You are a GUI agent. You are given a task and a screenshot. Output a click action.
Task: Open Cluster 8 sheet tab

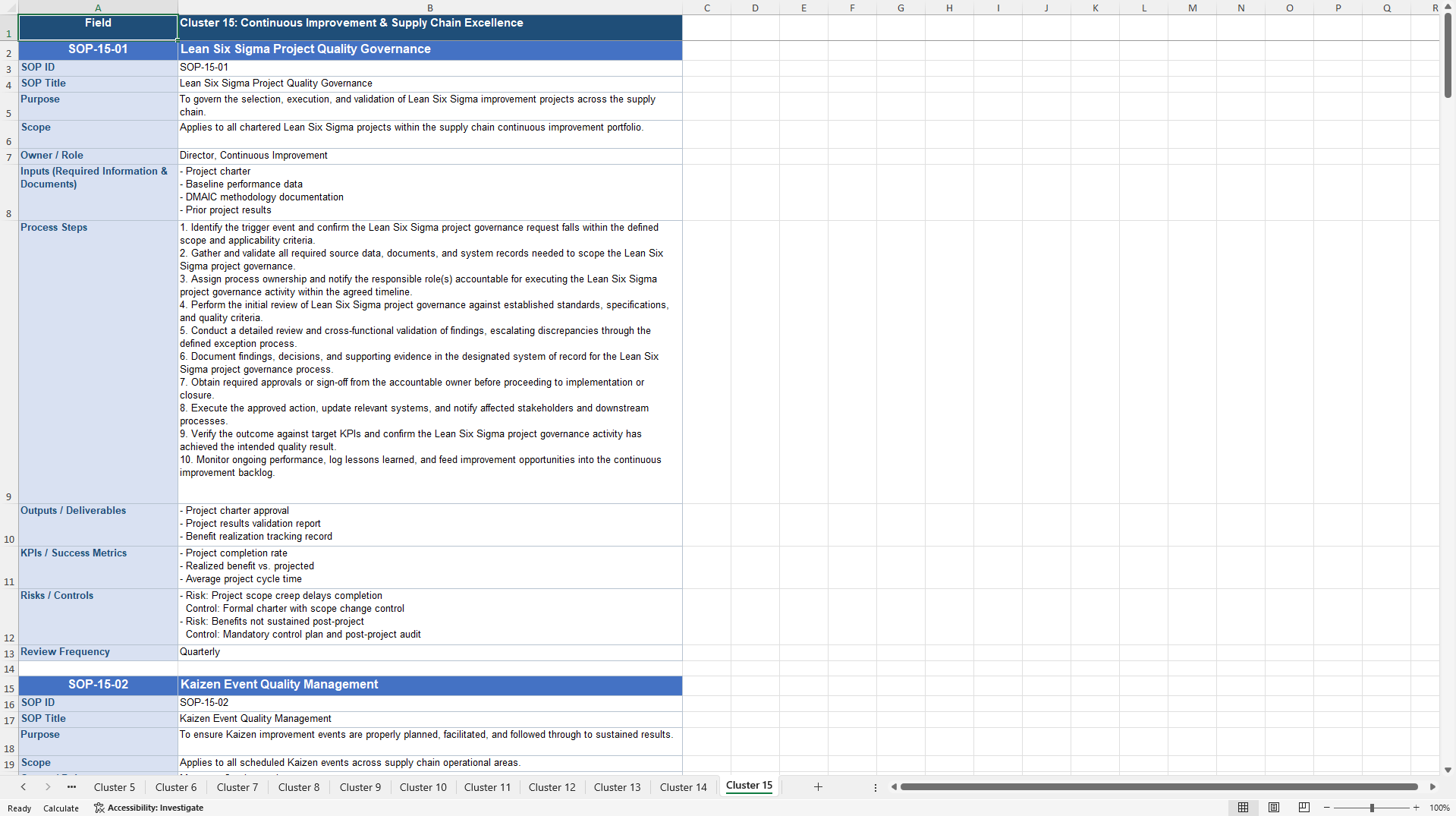coord(299,787)
